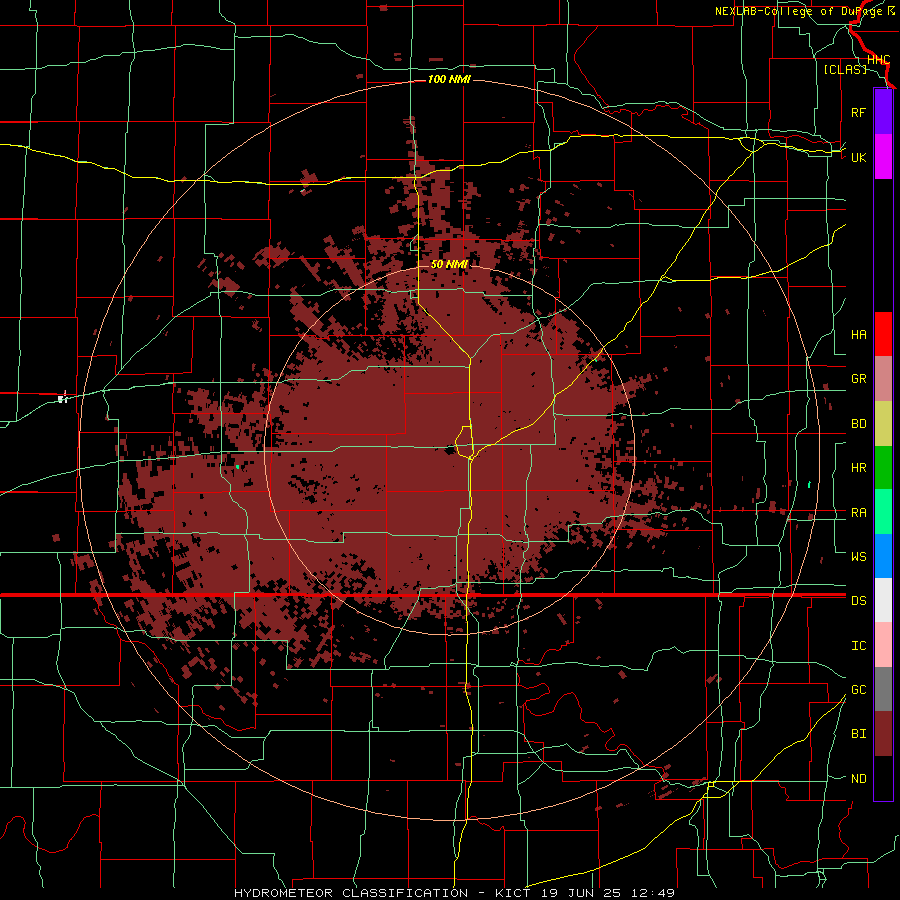This screenshot has width=900, height=900.
Task: Click the WS legend label
Action: click(858, 556)
